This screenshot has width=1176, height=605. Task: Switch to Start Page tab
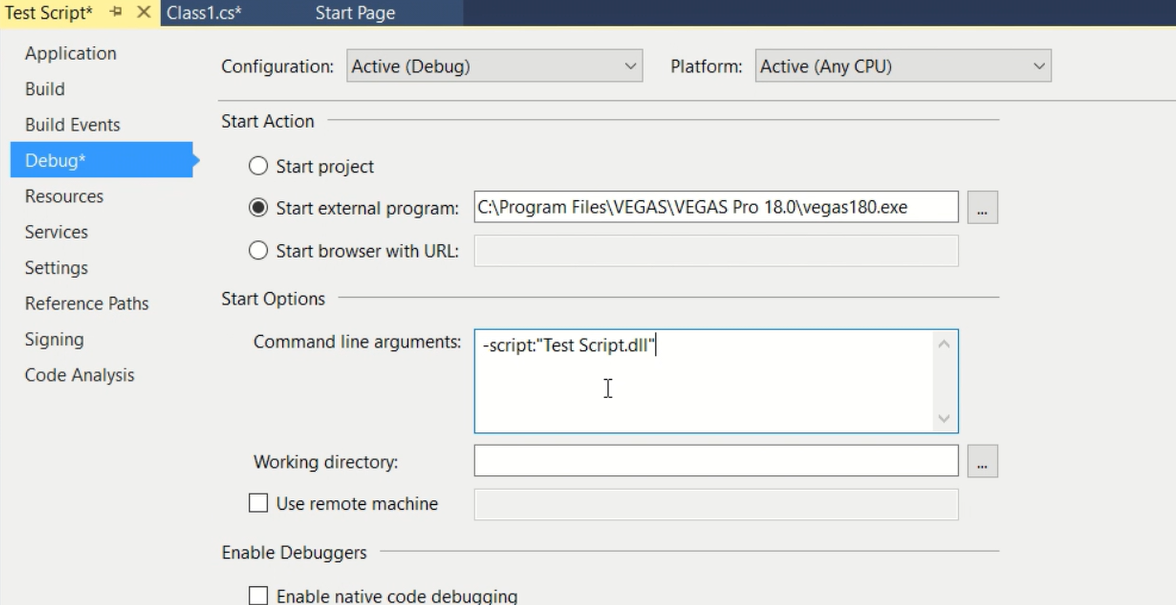pyautogui.click(x=354, y=13)
